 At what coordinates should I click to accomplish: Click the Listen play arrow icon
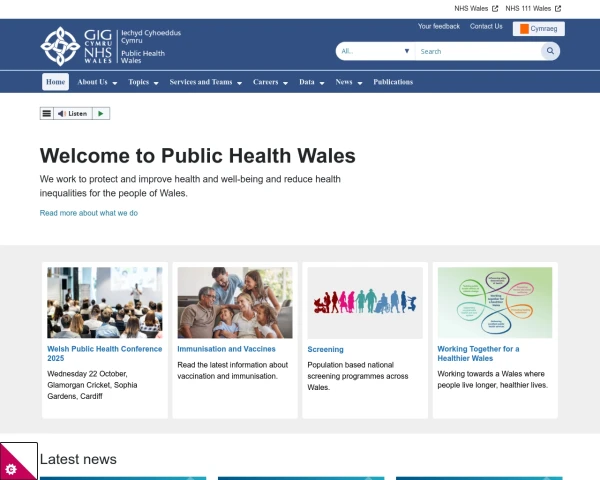coord(101,113)
